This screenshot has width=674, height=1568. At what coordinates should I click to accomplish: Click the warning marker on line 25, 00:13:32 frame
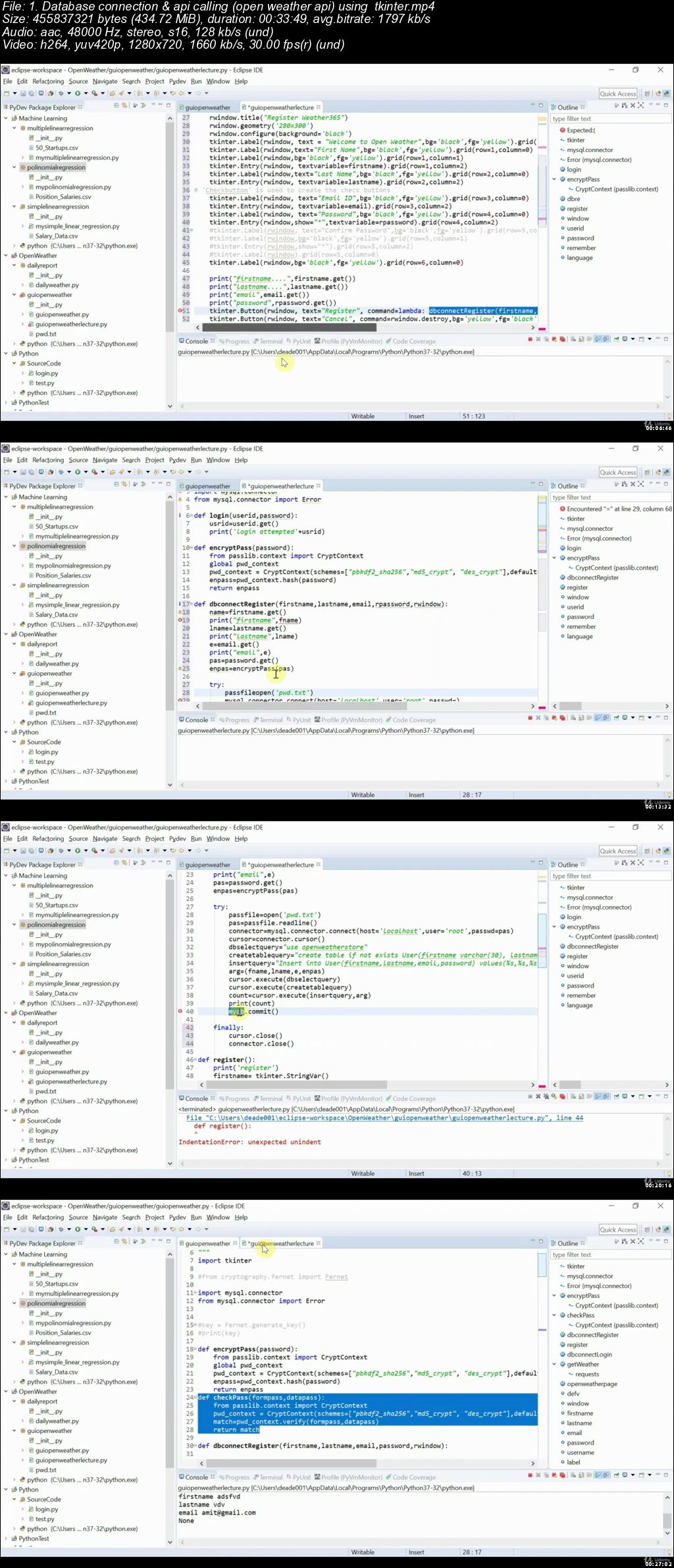(180, 668)
